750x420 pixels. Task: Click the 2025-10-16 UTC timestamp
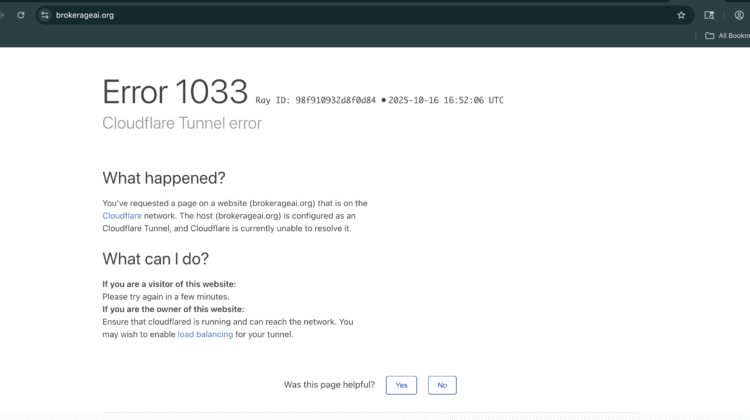(446, 101)
